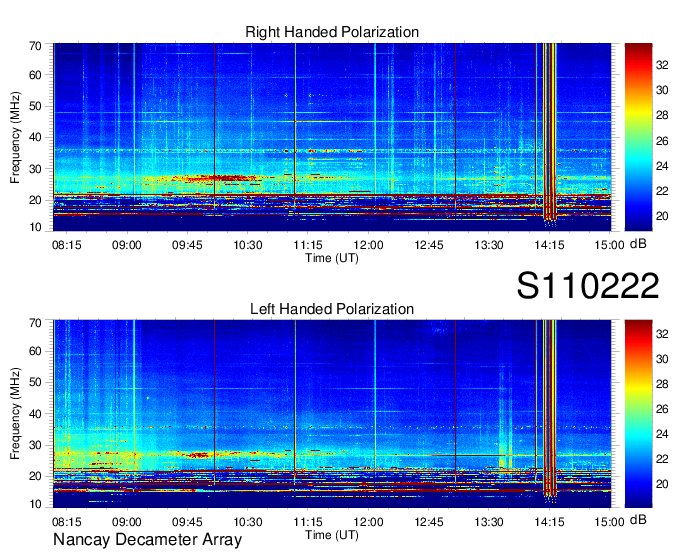Click the 12:00 time tick under the lower plot
Screen dimensions: 680x552
click(368, 522)
